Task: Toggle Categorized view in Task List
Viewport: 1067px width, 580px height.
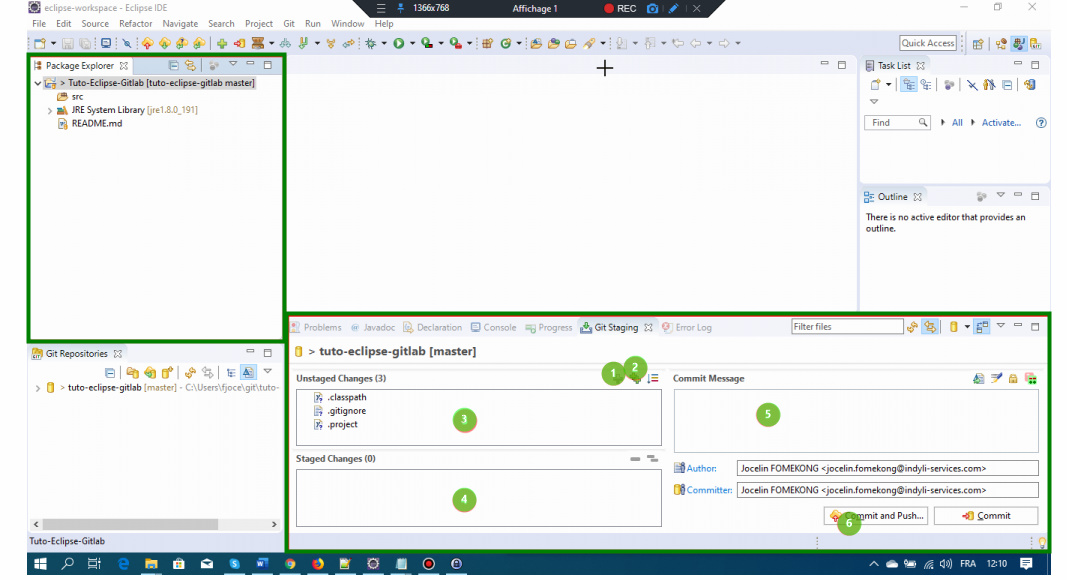Action: tap(908, 85)
